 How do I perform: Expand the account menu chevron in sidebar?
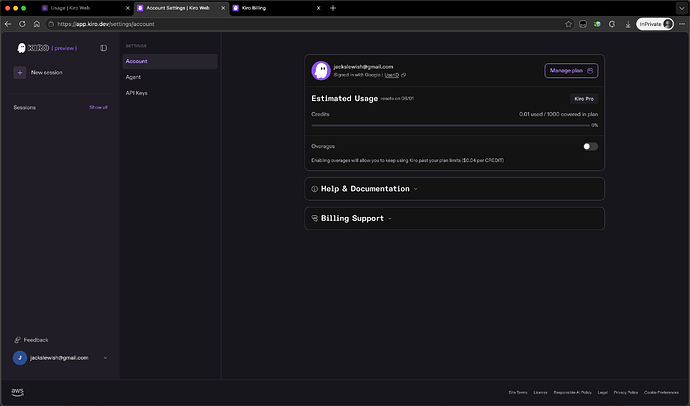point(105,358)
